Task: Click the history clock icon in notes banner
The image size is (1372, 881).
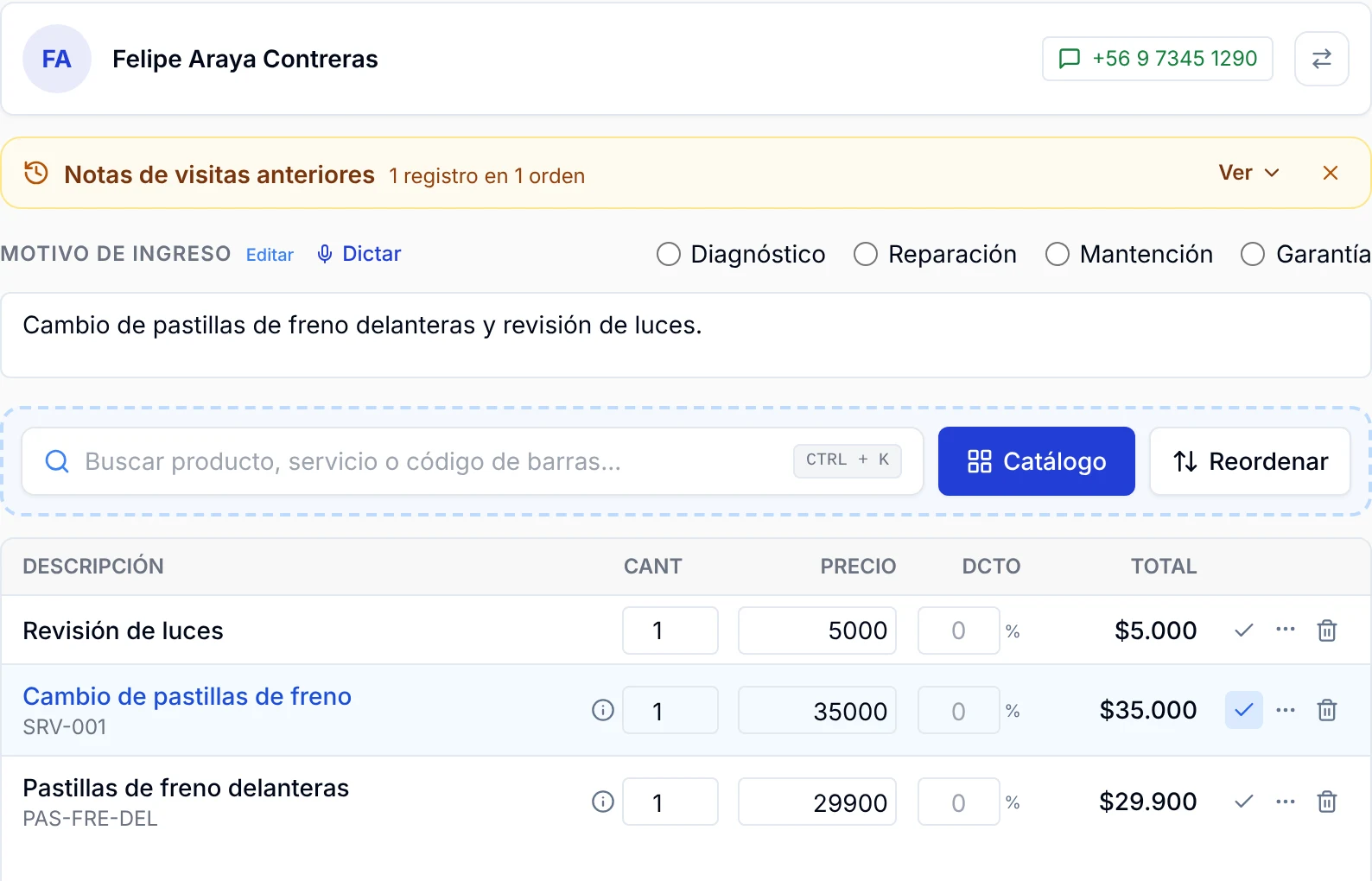Action: 36,173
